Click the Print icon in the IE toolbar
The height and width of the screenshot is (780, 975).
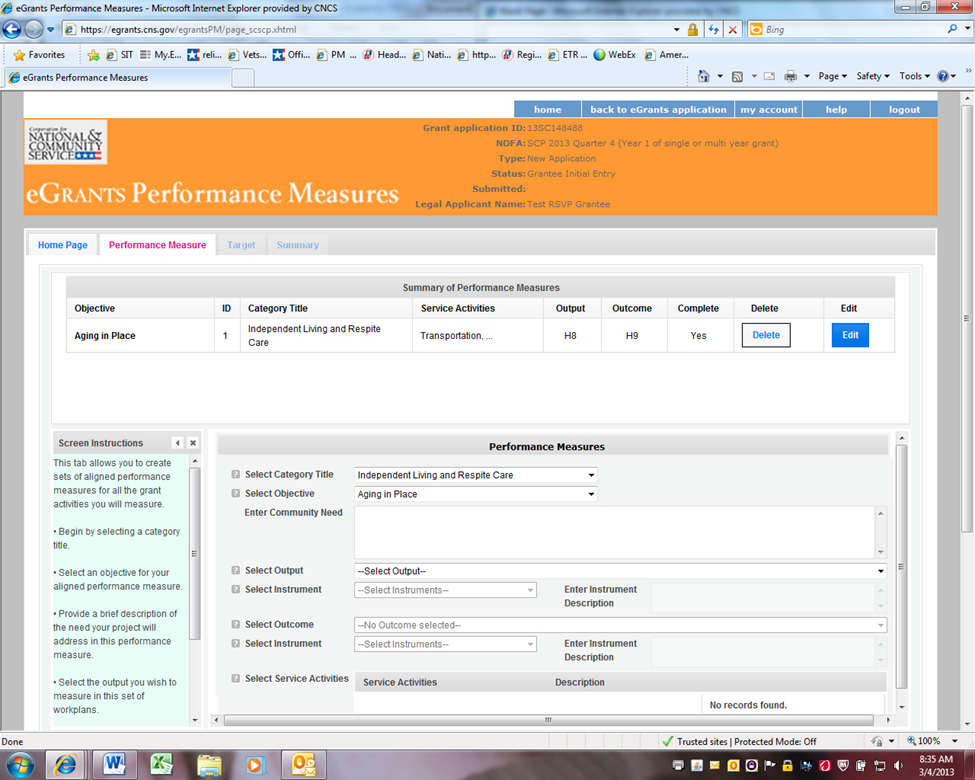click(790, 77)
